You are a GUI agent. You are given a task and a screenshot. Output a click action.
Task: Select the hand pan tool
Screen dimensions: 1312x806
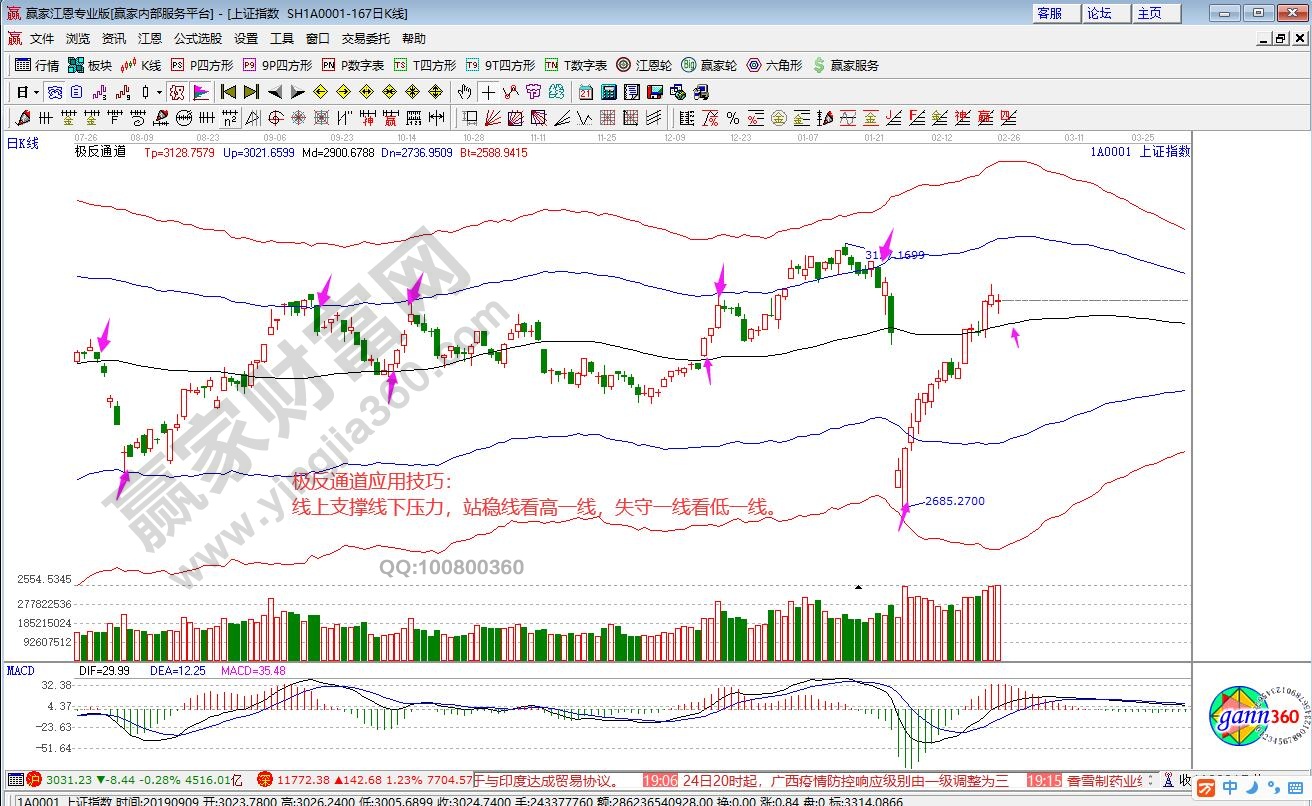click(465, 92)
